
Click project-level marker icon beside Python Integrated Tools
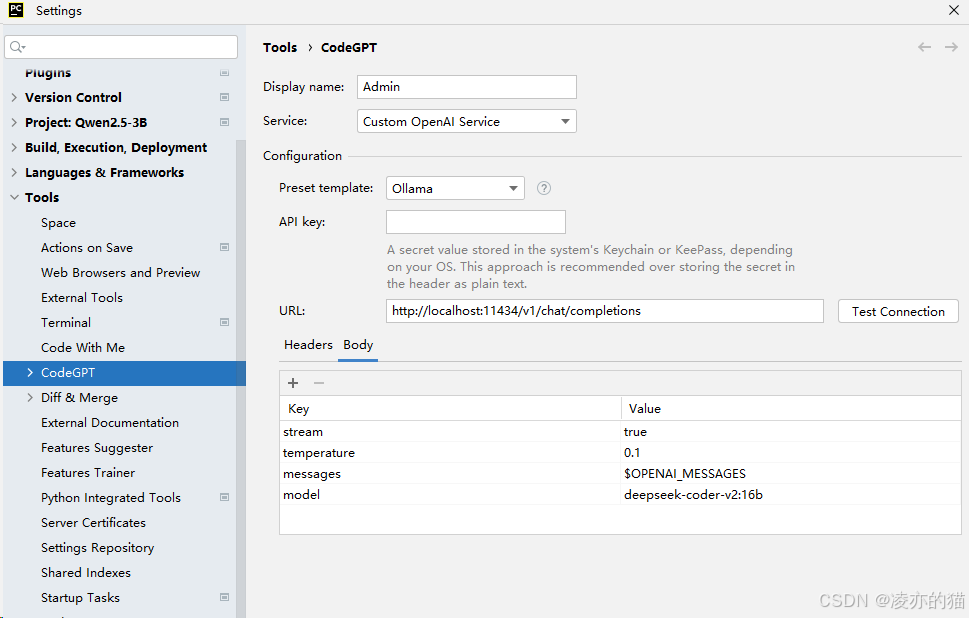pyautogui.click(x=224, y=497)
